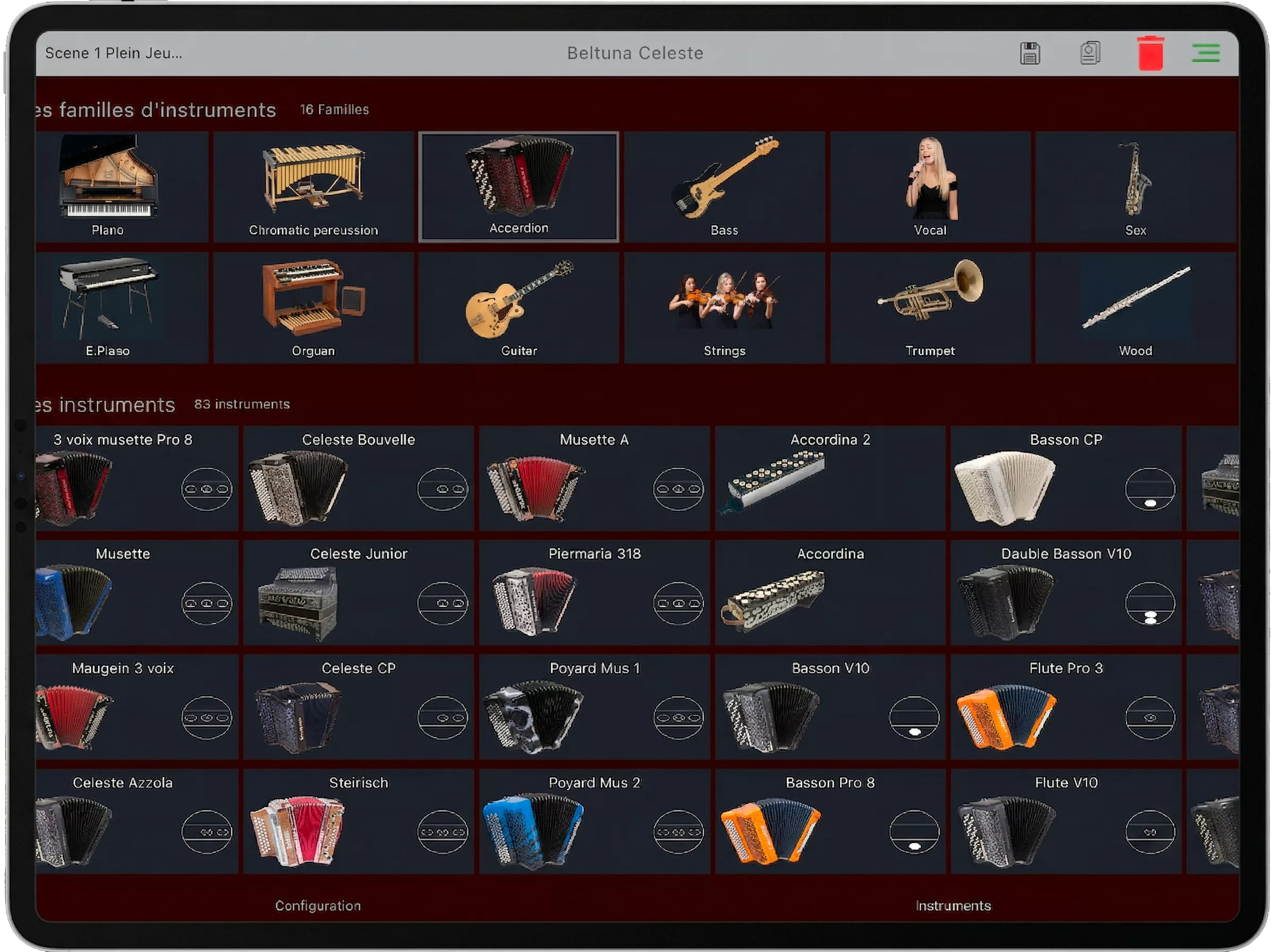This screenshot has height=952, width=1271.
Task: Open the green hamburger menu
Action: click(1206, 53)
